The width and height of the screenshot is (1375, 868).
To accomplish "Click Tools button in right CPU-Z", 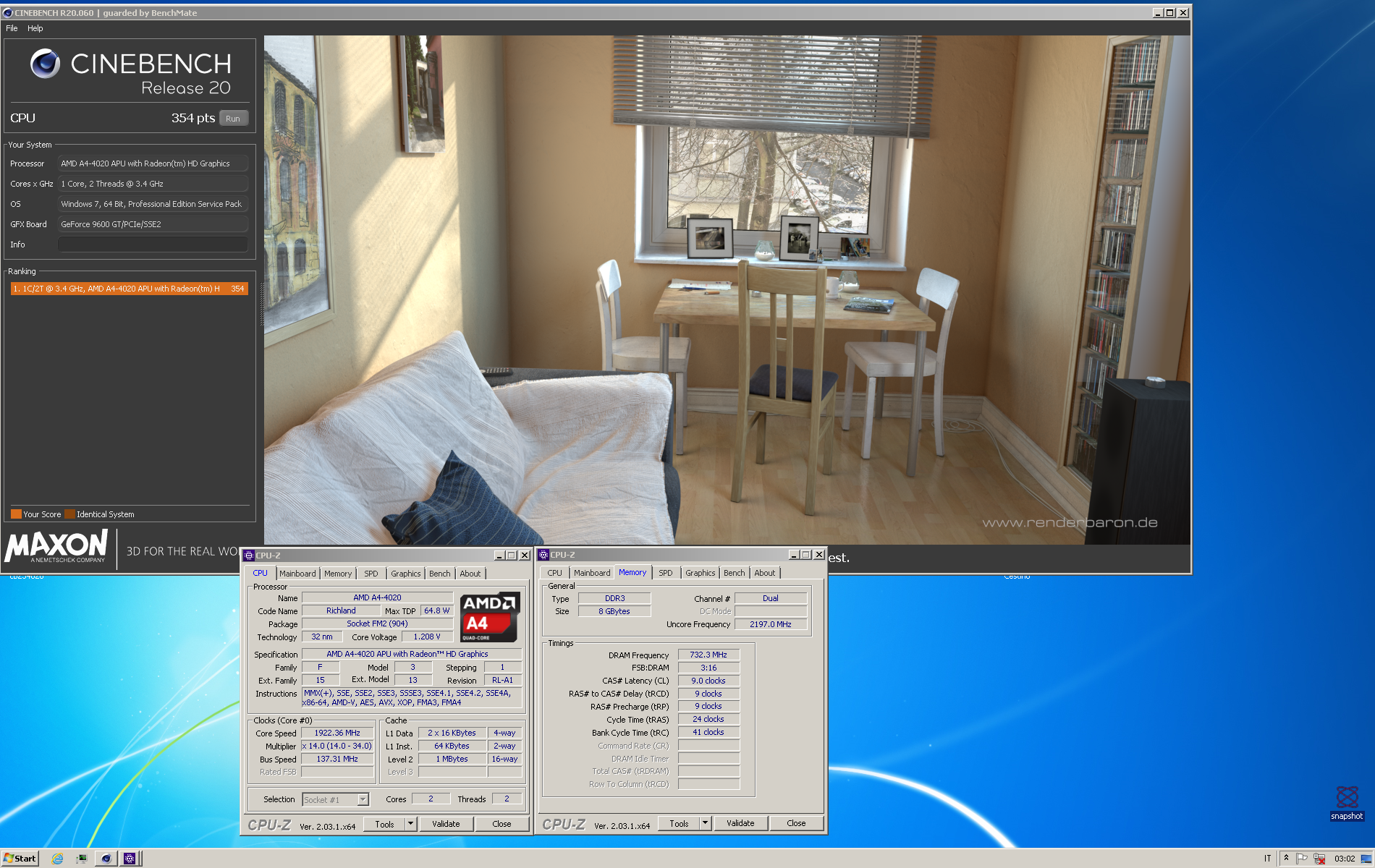I will [679, 823].
